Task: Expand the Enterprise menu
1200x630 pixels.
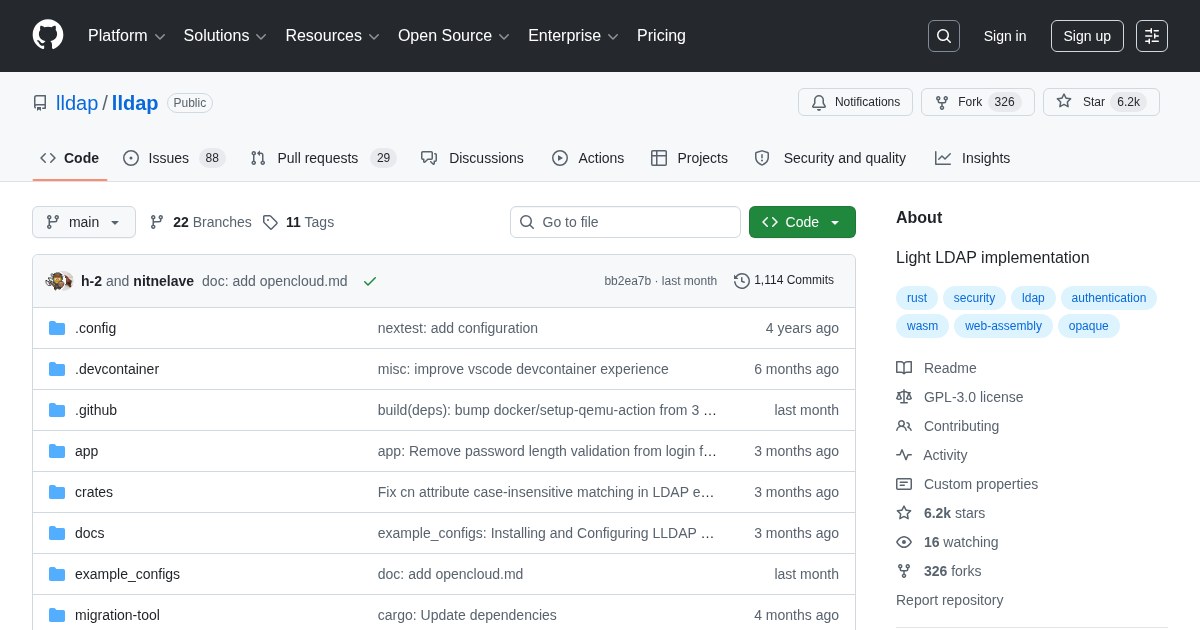Action: pos(573,36)
